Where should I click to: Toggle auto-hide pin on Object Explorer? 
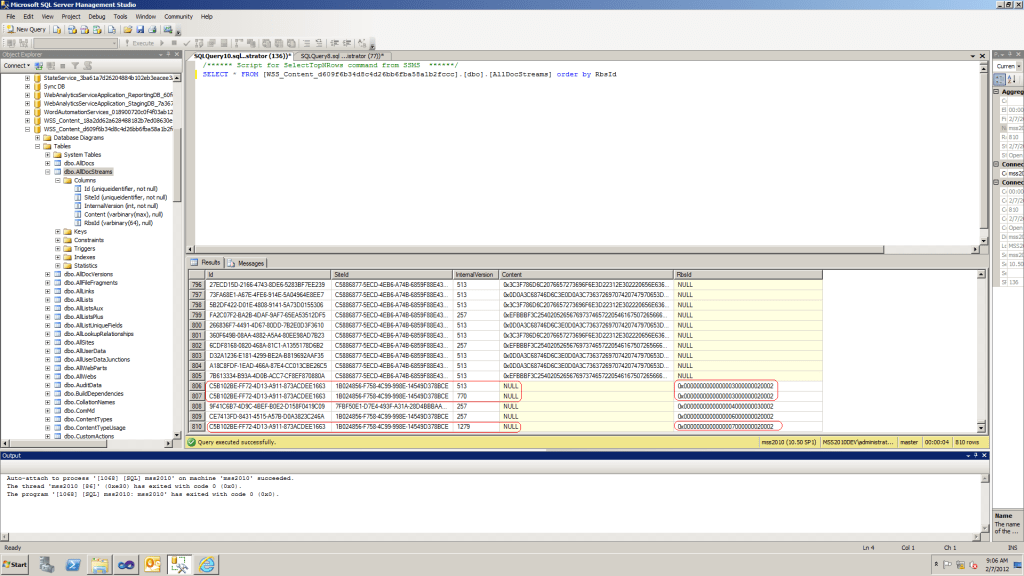[166, 54]
